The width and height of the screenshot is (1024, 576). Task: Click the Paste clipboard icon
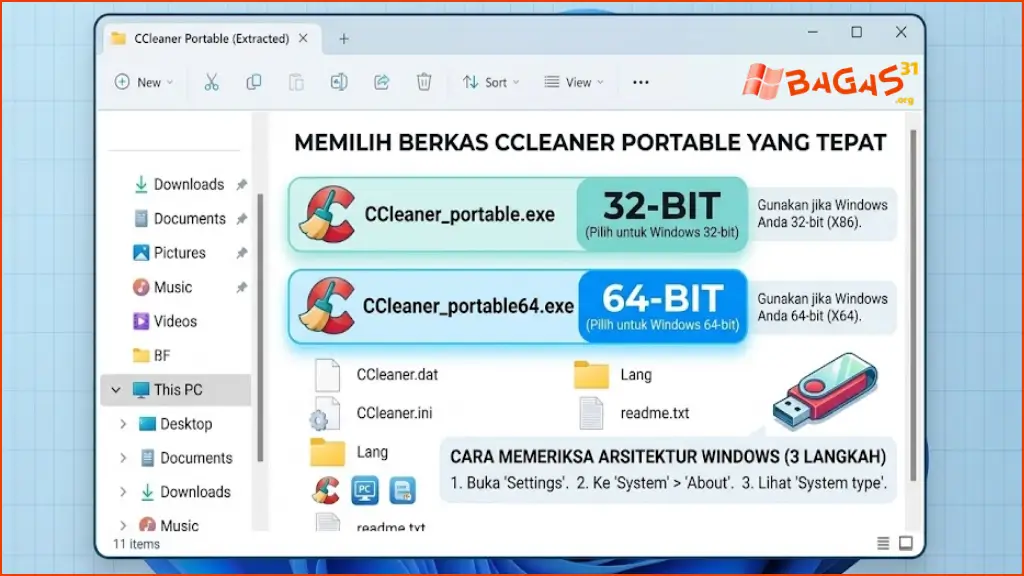(296, 82)
